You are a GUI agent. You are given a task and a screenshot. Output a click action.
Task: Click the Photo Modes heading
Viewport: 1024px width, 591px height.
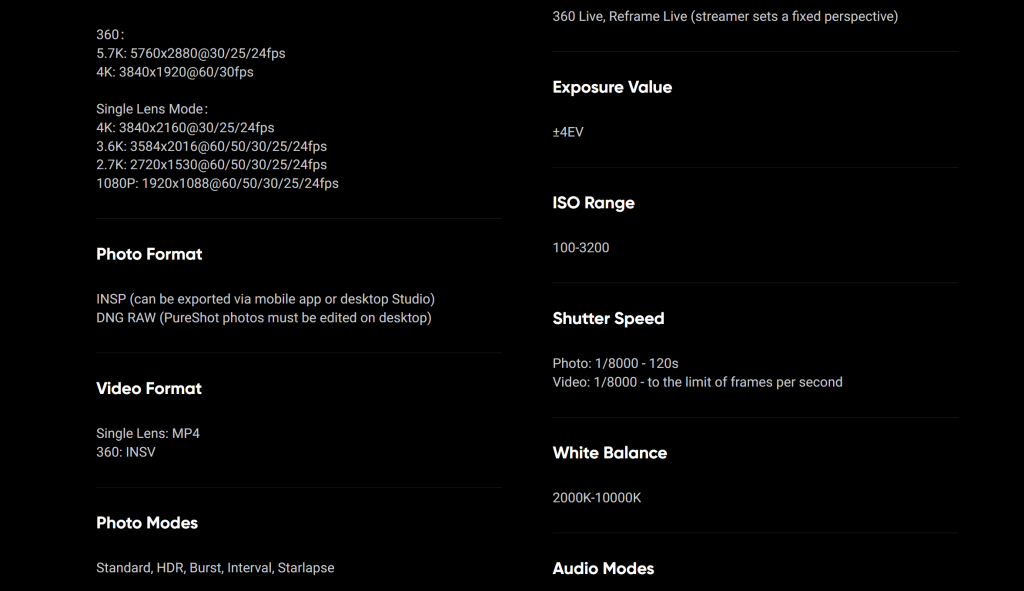pyautogui.click(x=147, y=523)
